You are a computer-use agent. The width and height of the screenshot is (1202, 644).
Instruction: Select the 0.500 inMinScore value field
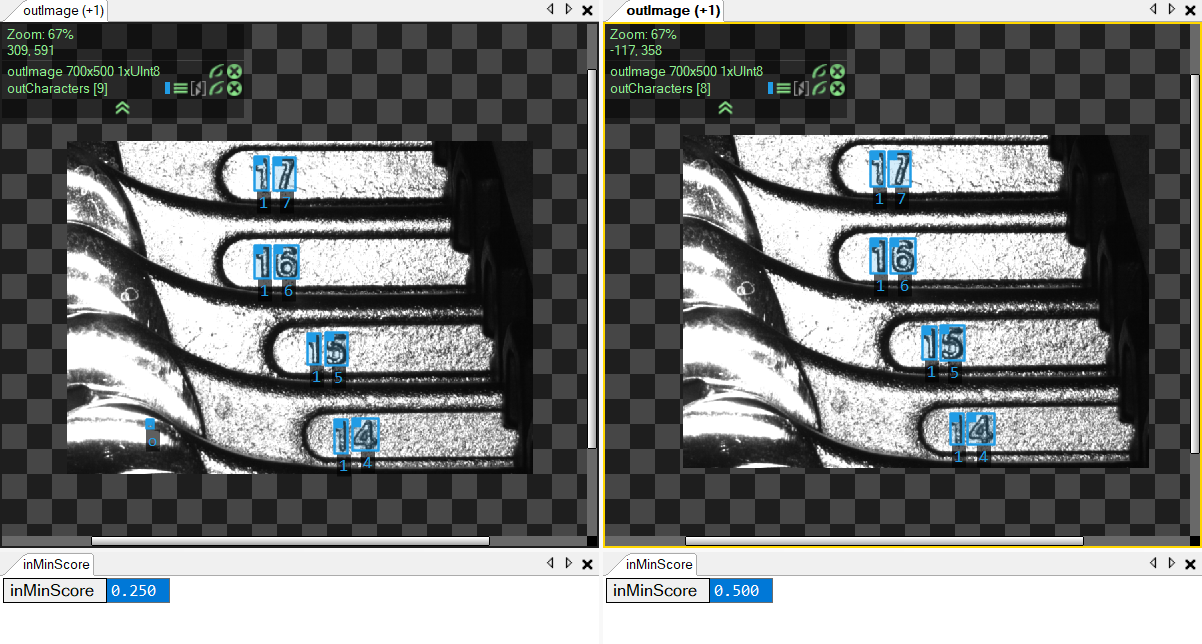pos(741,590)
